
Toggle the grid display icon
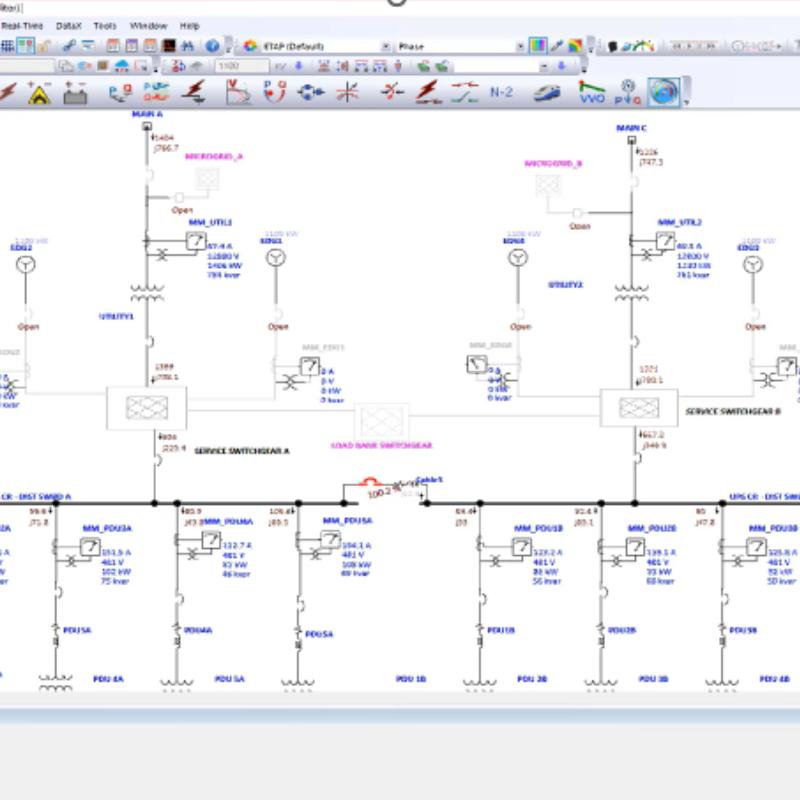(7, 46)
